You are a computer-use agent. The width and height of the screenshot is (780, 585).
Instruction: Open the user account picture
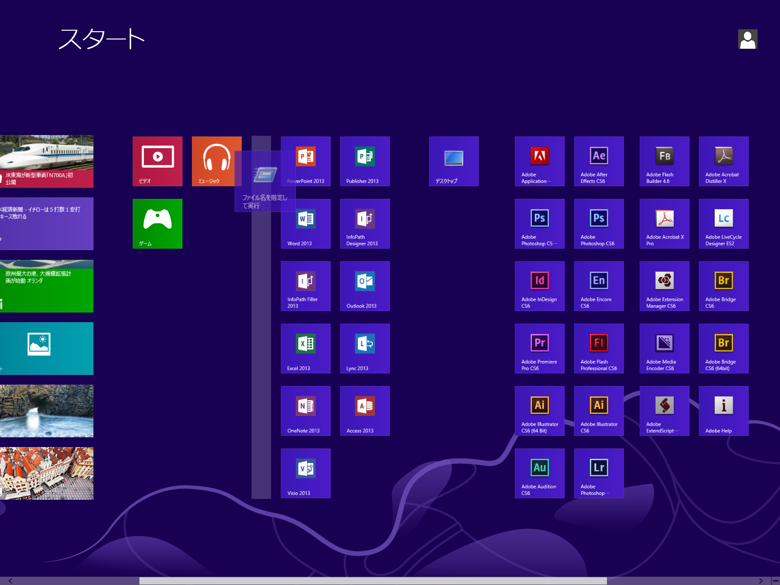click(x=747, y=39)
